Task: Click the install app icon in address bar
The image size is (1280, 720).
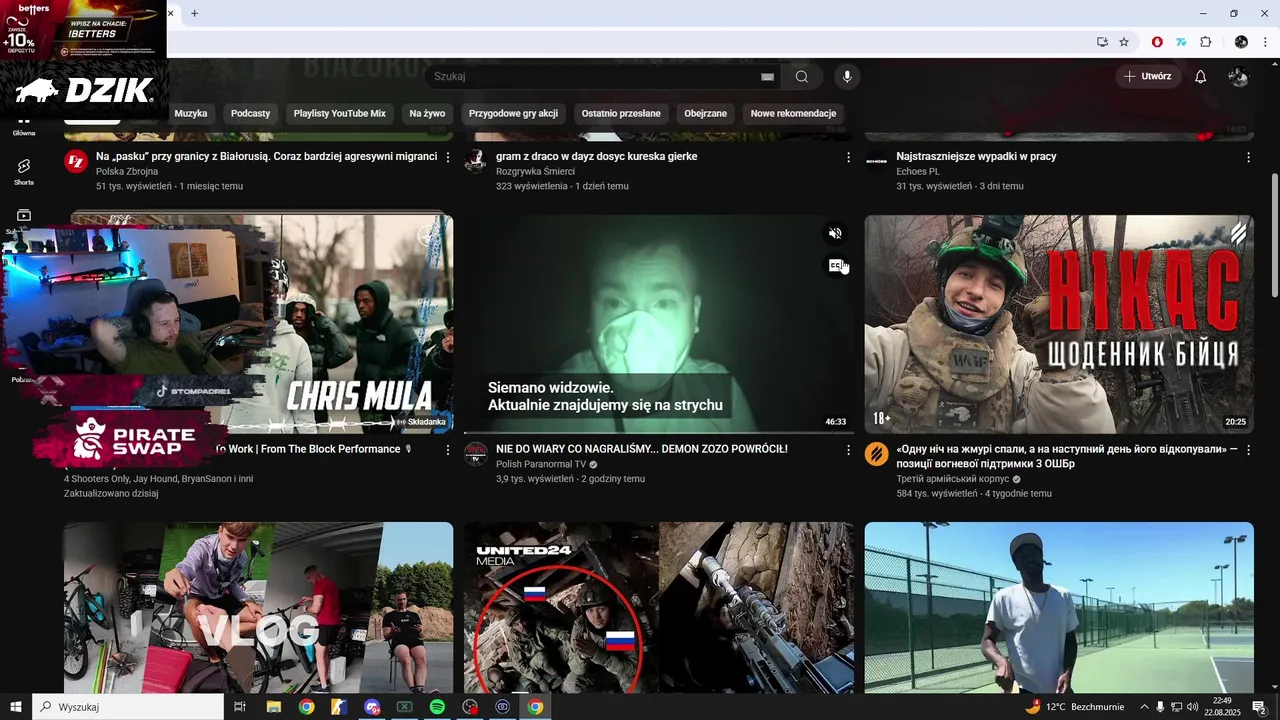Action: tap(1102, 42)
